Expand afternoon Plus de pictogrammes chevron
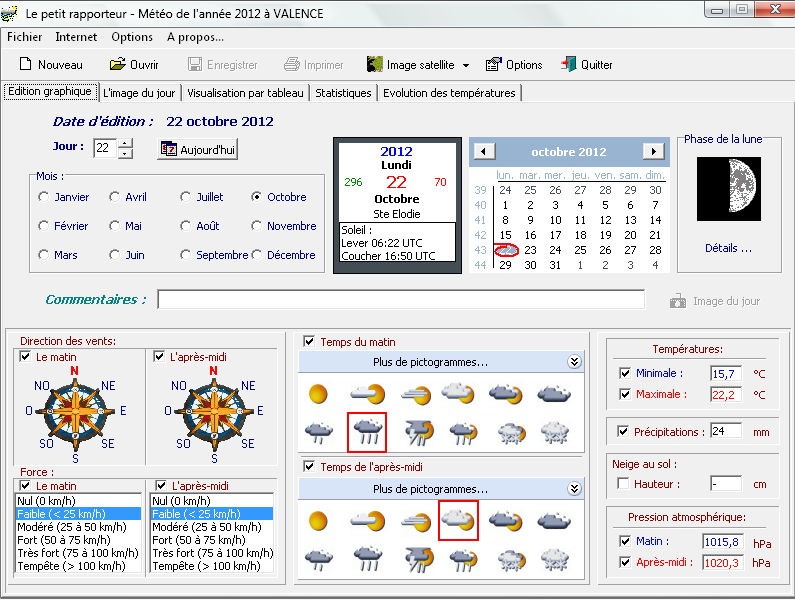The image size is (795, 600). (574, 489)
